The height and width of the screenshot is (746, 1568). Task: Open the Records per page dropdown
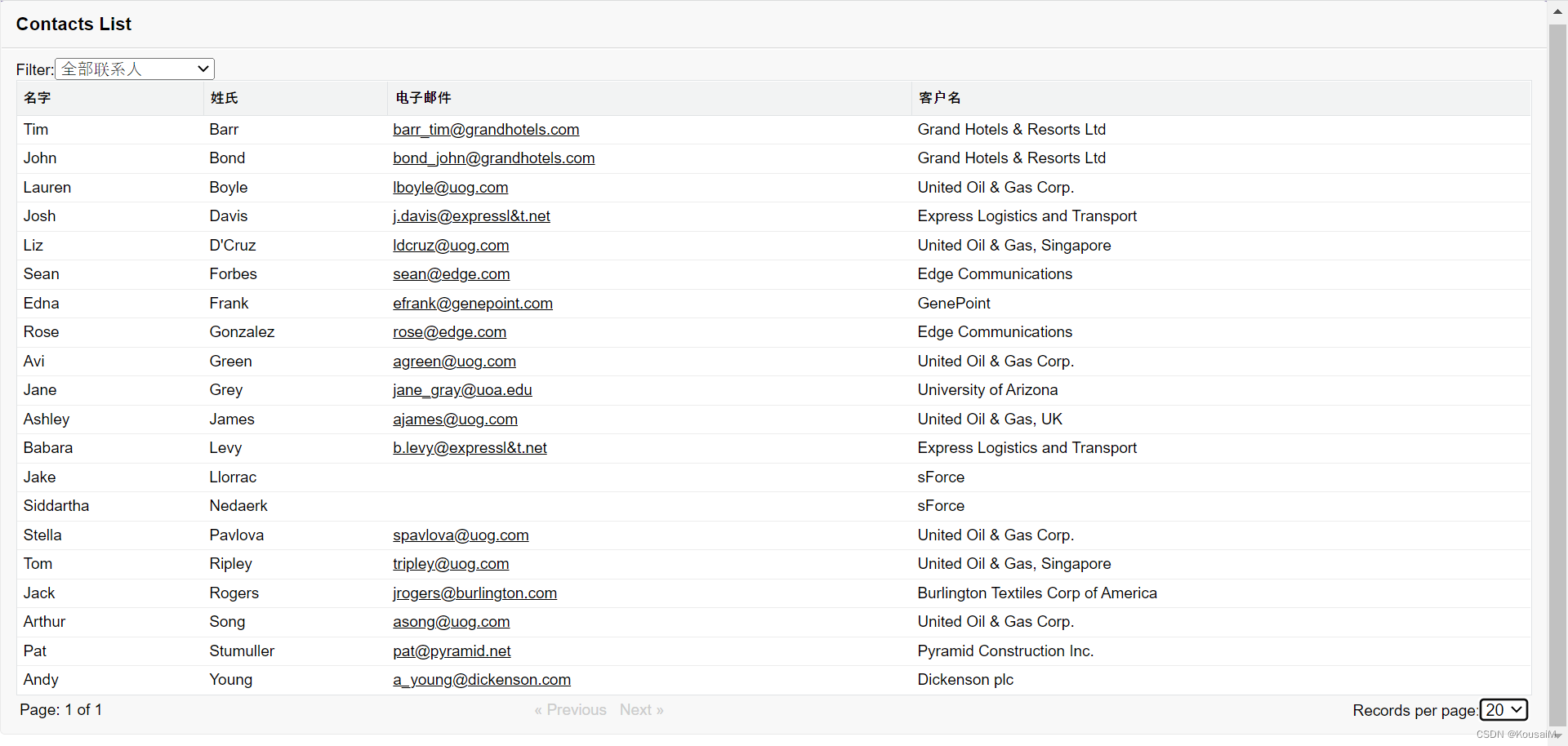[1503, 710]
